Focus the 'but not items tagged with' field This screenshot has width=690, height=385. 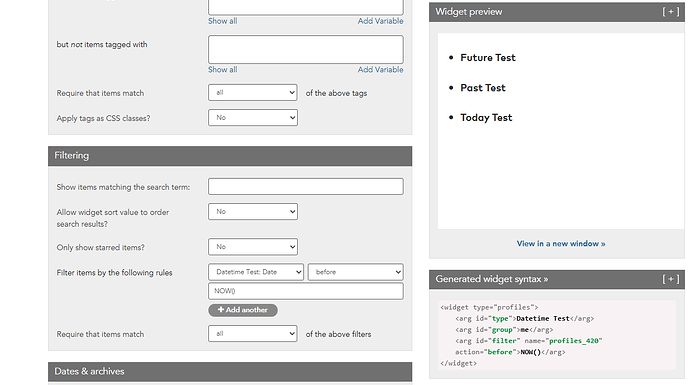click(x=306, y=49)
